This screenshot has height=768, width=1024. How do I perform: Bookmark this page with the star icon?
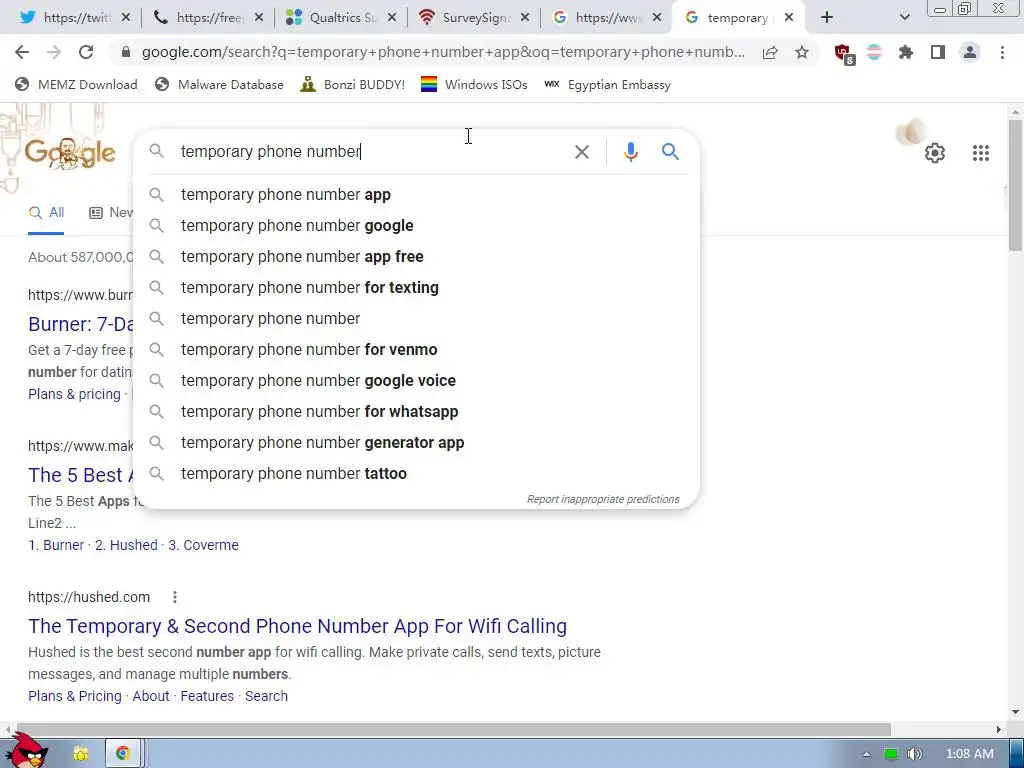802,52
